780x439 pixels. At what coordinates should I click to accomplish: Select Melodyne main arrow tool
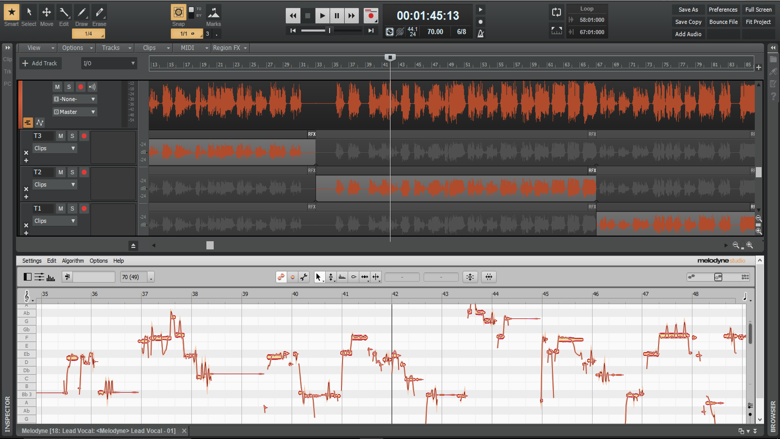318,277
